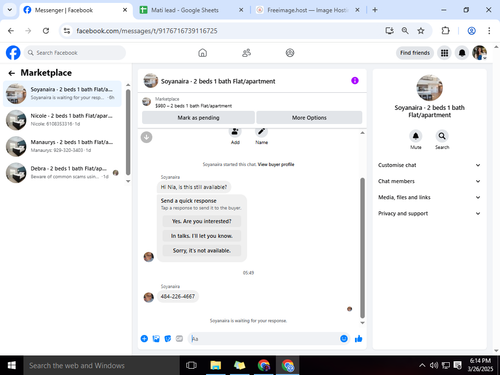Open Soyanaira conversation in list

coord(62,93)
